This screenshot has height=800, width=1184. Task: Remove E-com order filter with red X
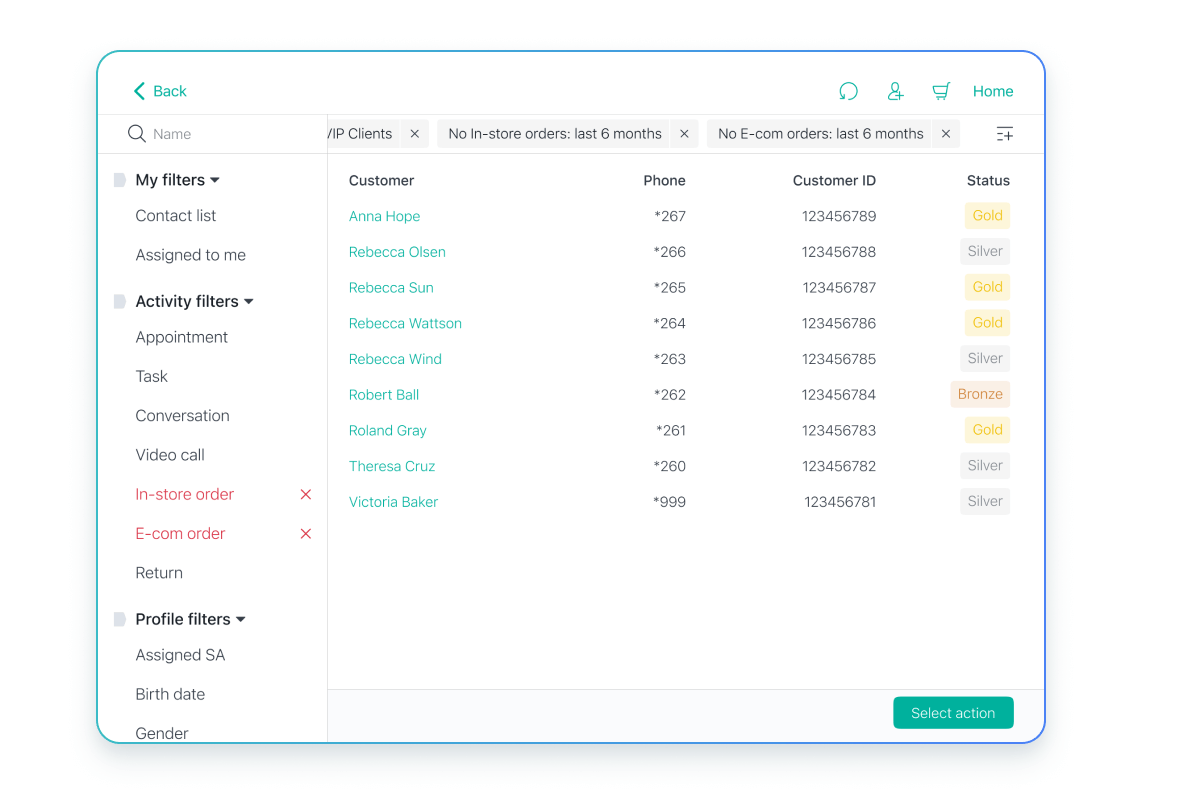tap(306, 534)
